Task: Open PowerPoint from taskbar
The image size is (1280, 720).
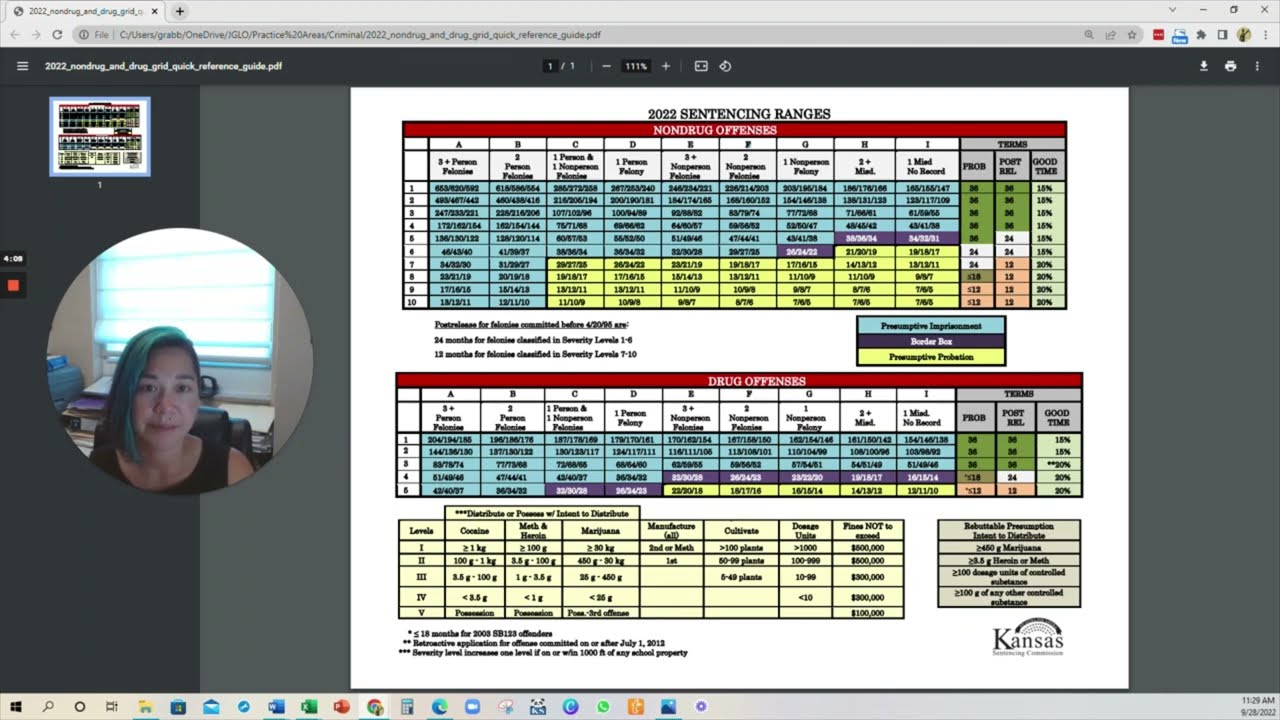Action: pos(342,706)
